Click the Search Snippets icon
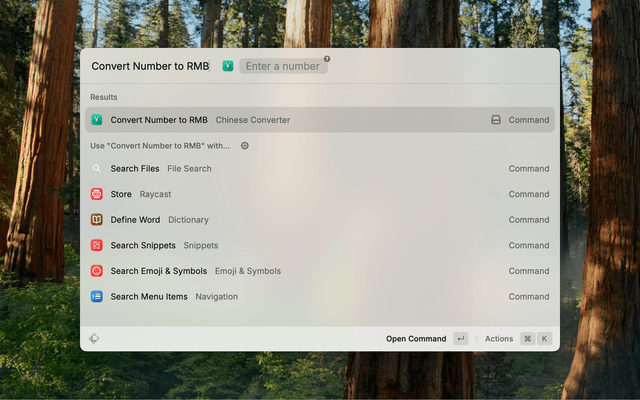640x400 pixels. pos(97,245)
